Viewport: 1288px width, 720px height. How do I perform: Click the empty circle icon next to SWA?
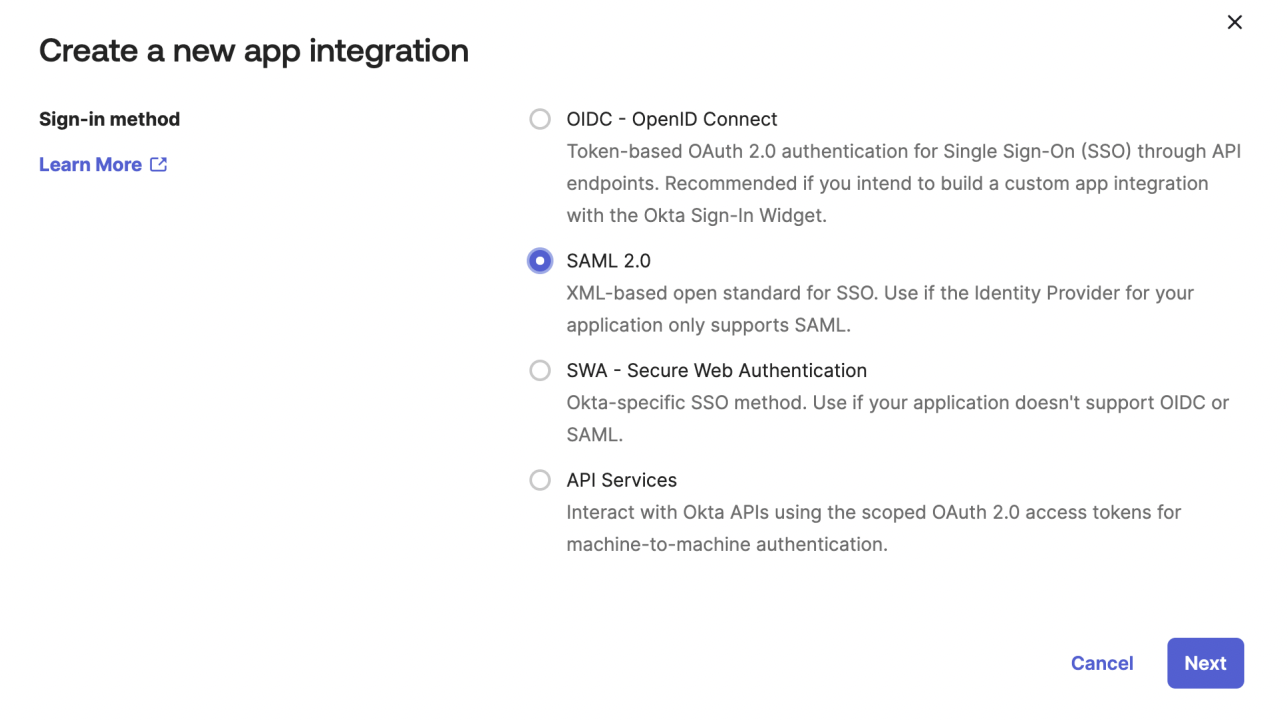pos(540,370)
